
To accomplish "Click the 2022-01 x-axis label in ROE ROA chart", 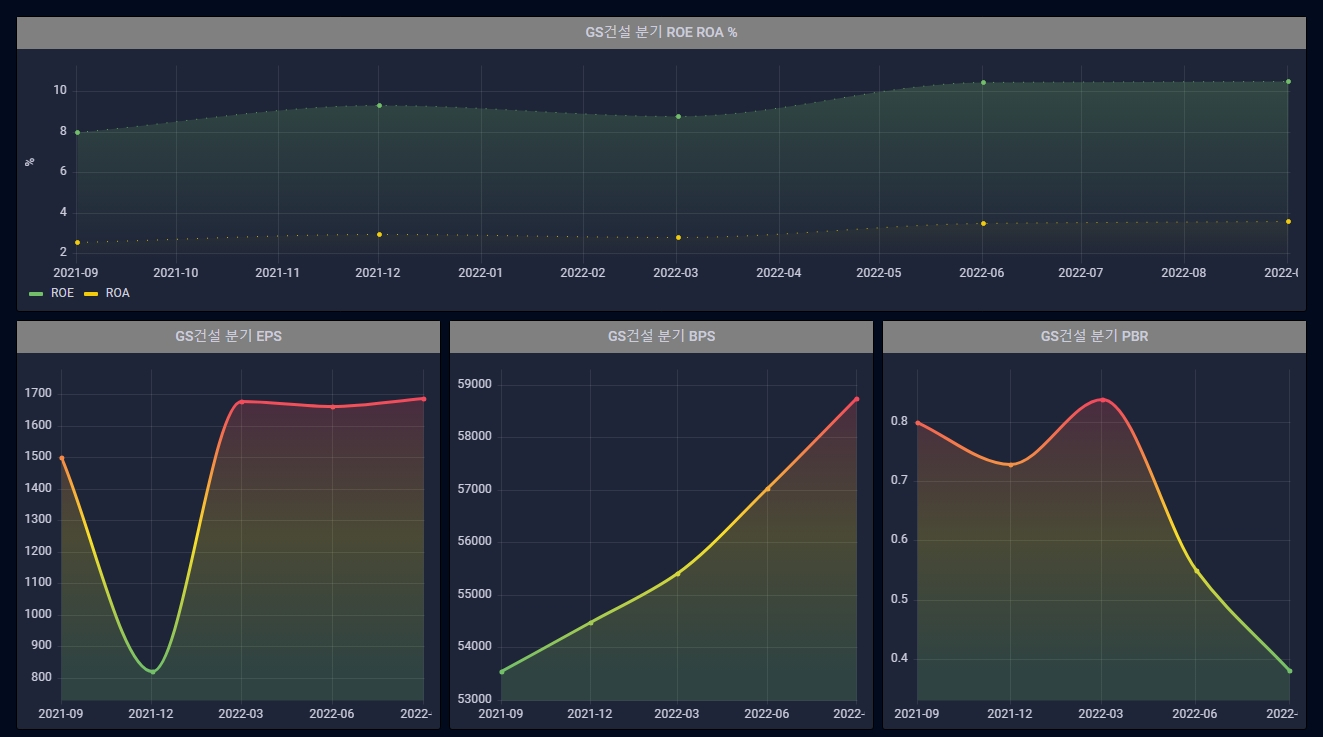I will (x=481, y=272).
